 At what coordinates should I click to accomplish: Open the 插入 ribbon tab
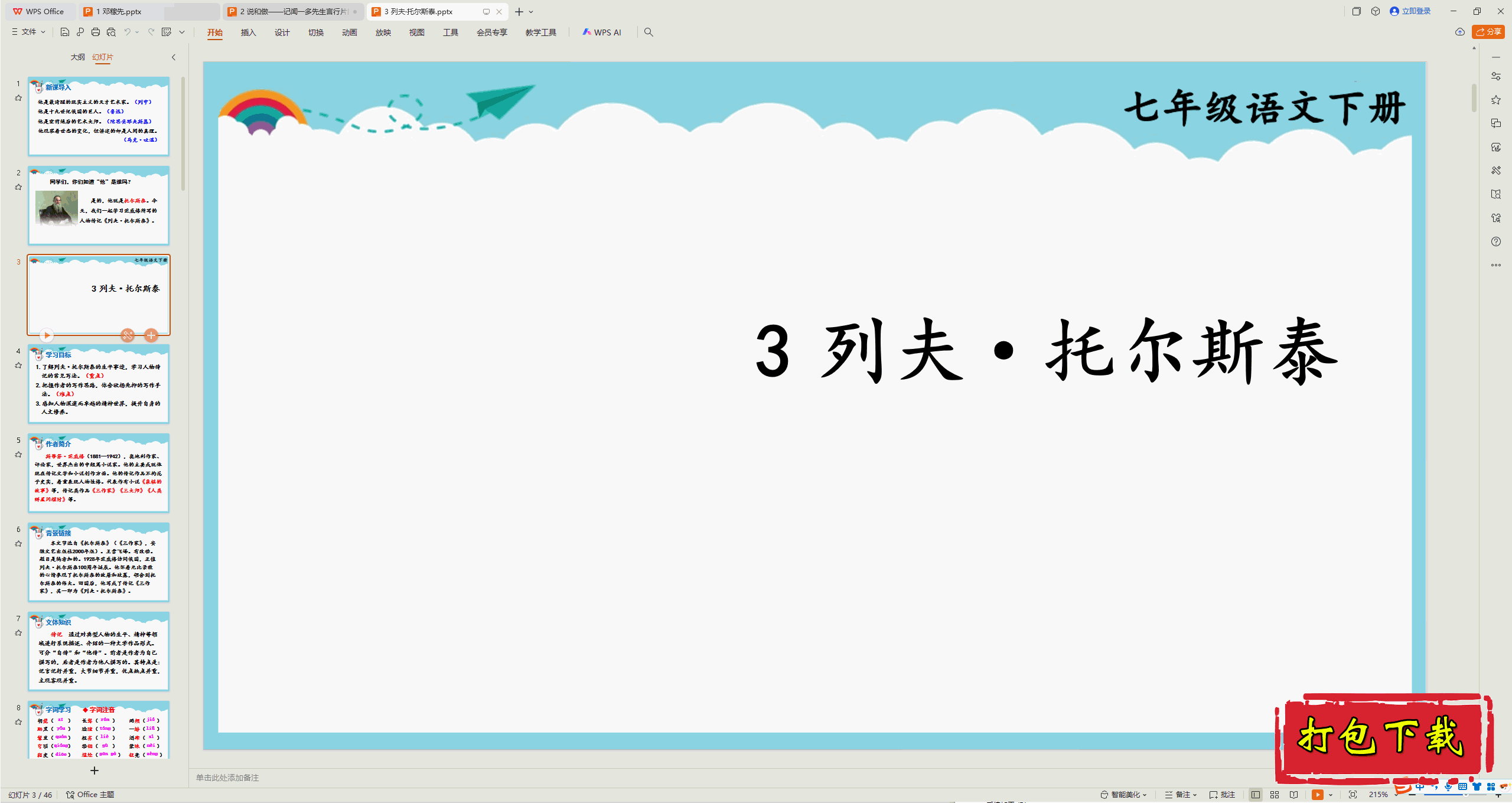click(x=248, y=32)
